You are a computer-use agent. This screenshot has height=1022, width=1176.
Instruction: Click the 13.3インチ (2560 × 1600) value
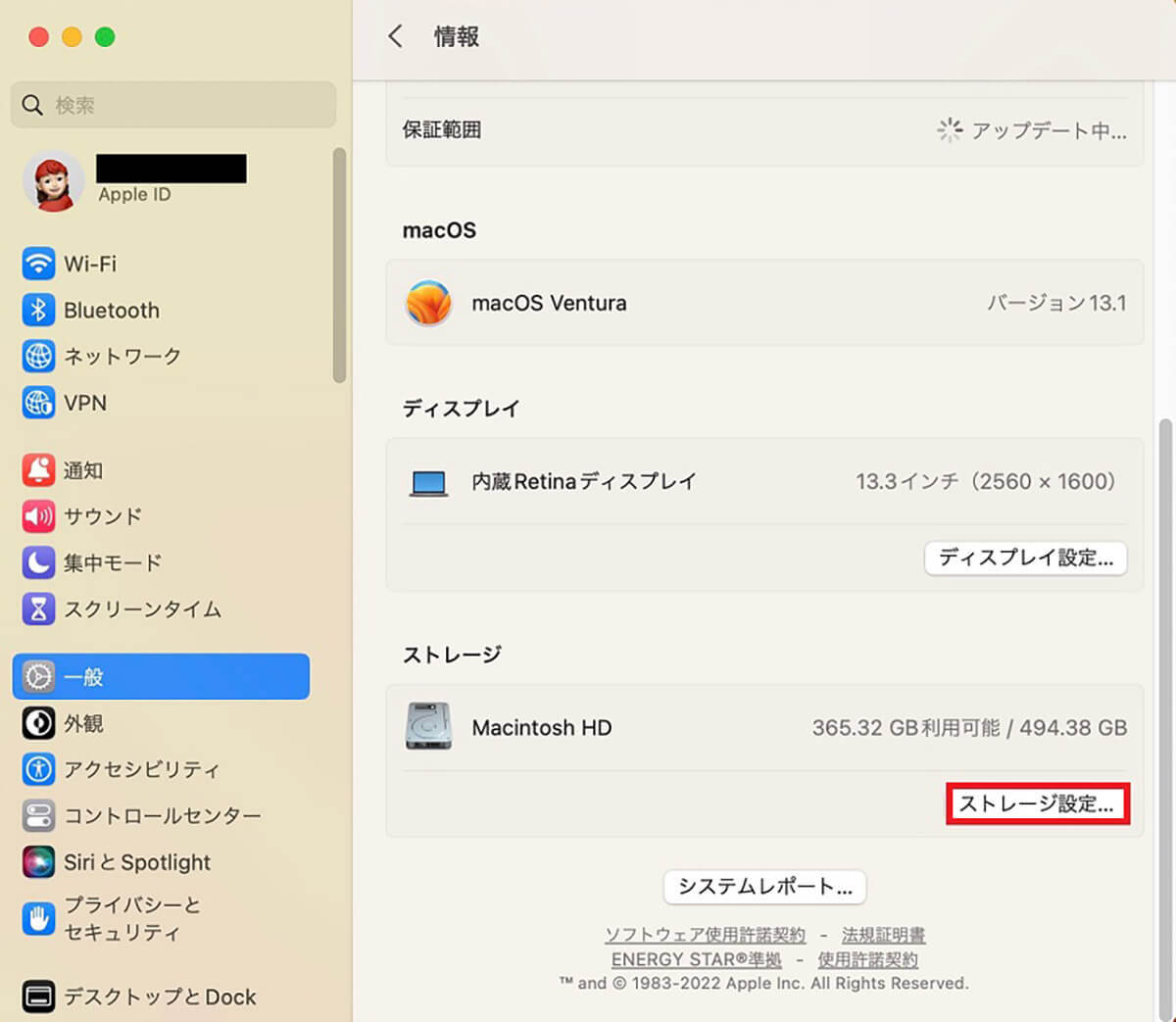coord(986,481)
